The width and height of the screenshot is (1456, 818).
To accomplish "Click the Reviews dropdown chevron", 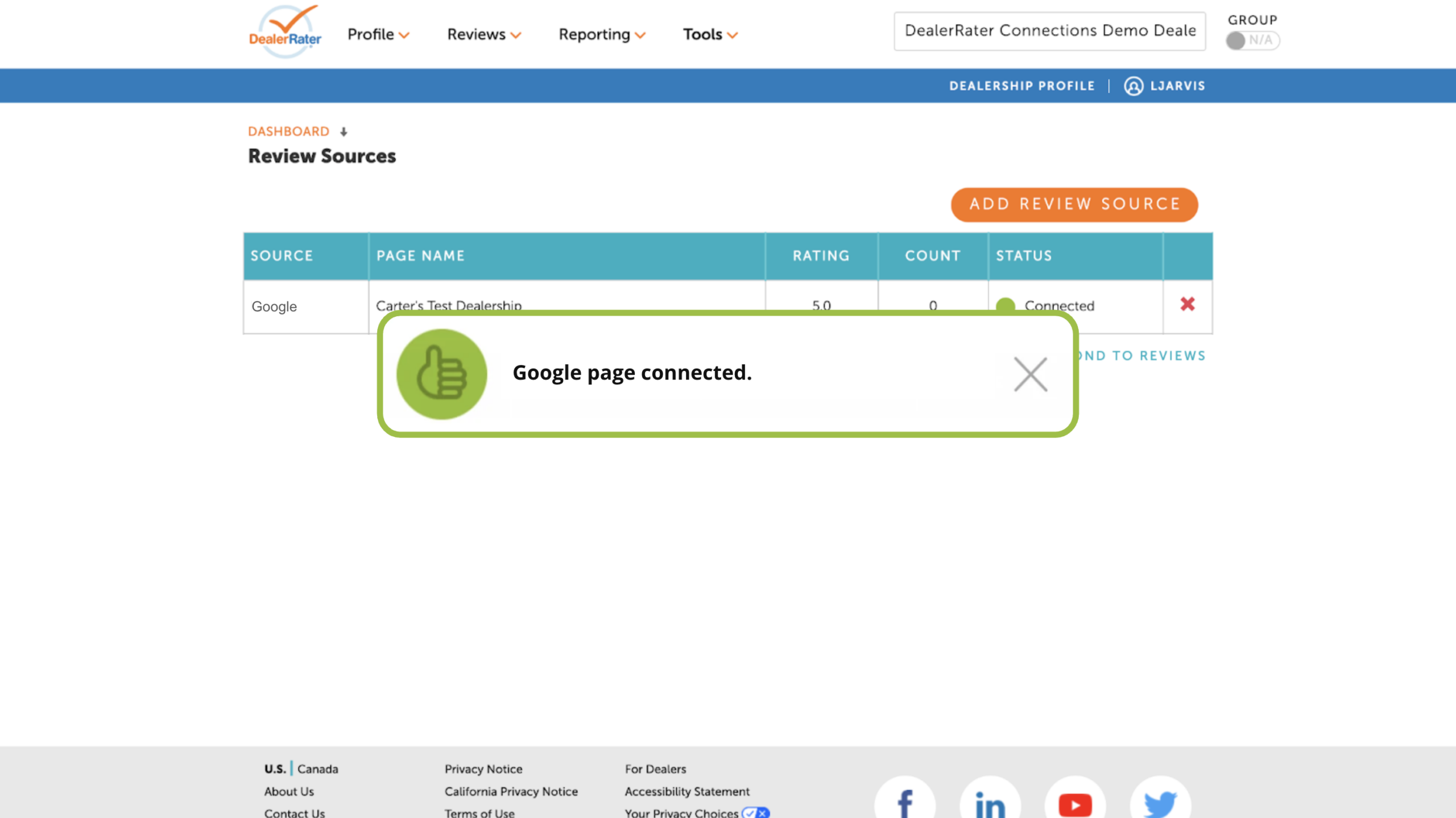I will [515, 36].
